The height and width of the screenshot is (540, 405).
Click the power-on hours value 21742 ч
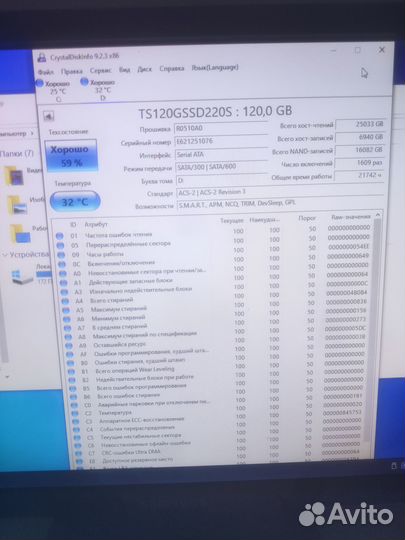tap(359, 175)
